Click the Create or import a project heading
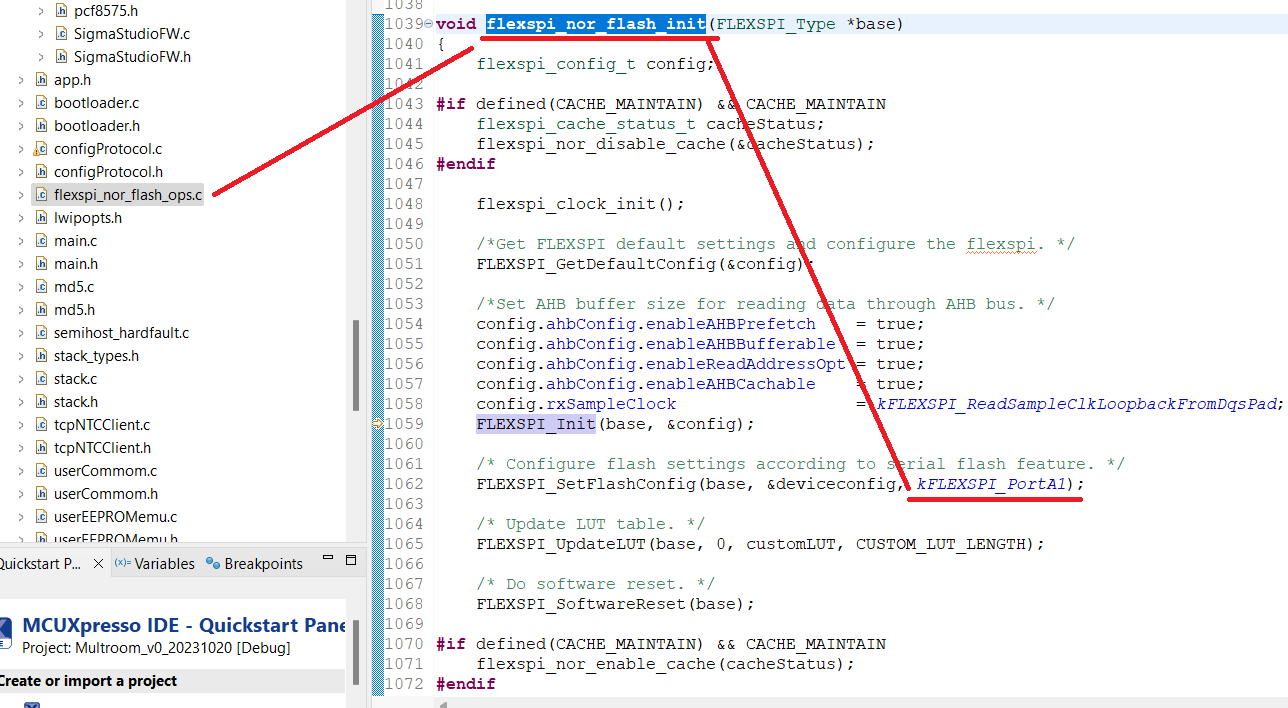1288x708 pixels. click(x=84, y=680)
